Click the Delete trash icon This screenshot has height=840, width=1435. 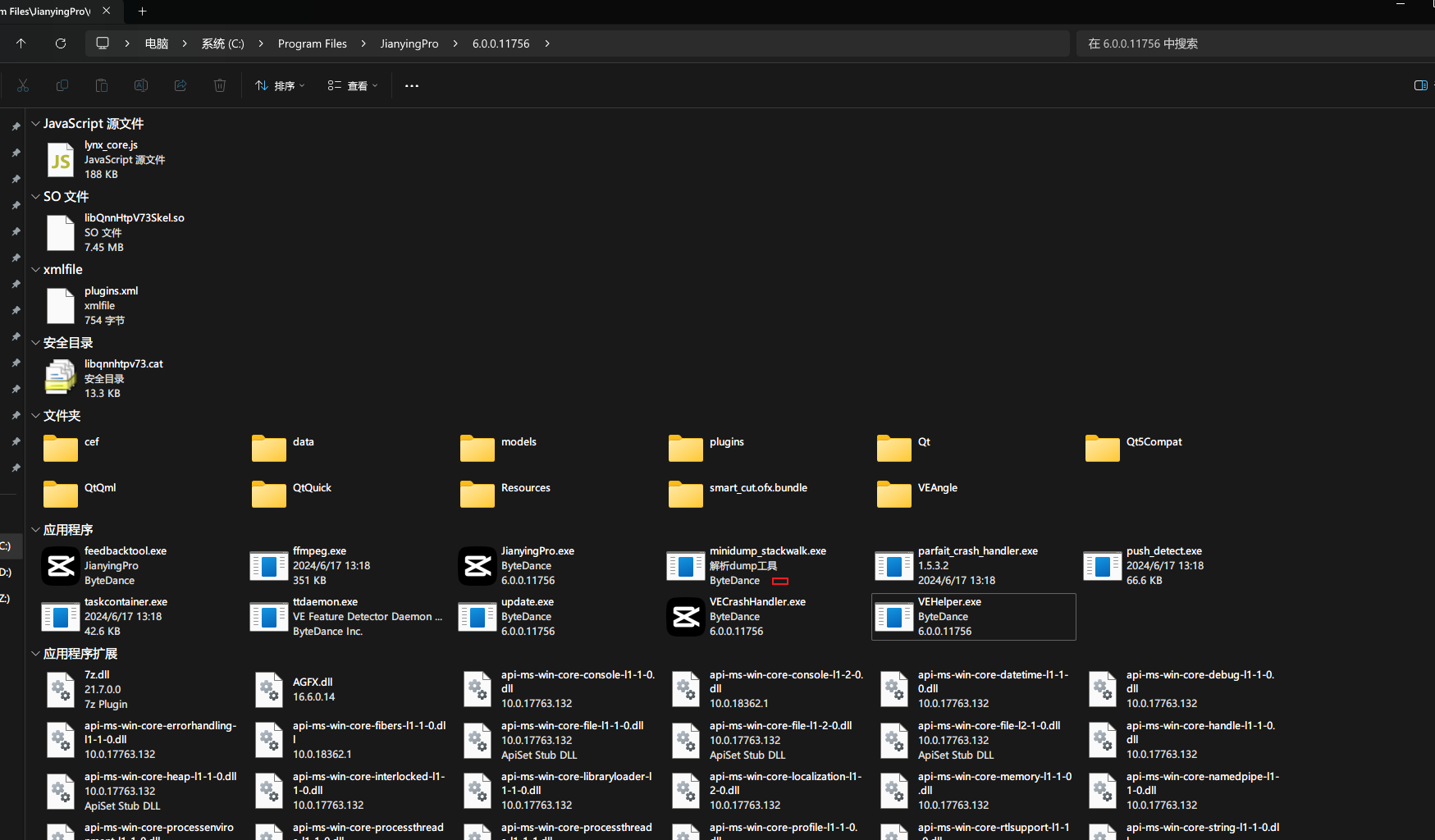[x=220, y=85]
